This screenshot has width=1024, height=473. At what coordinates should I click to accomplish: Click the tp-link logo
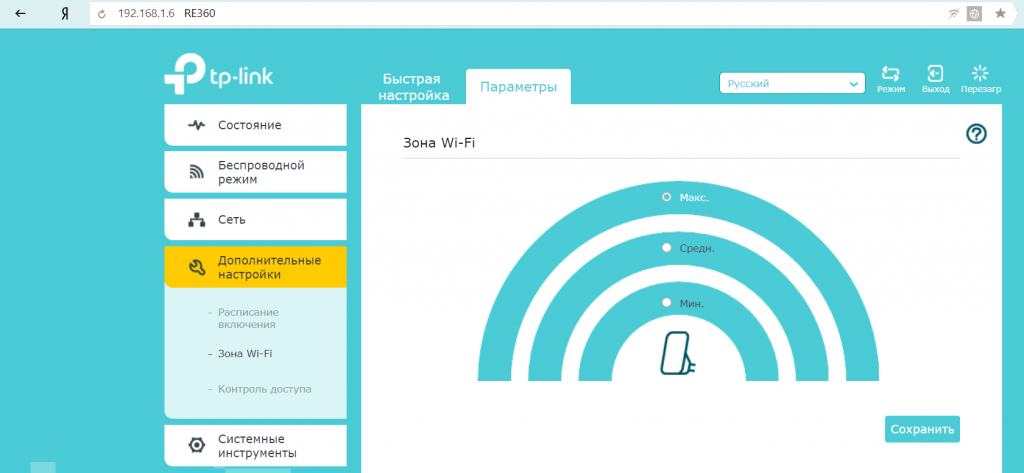coord(218,78)
